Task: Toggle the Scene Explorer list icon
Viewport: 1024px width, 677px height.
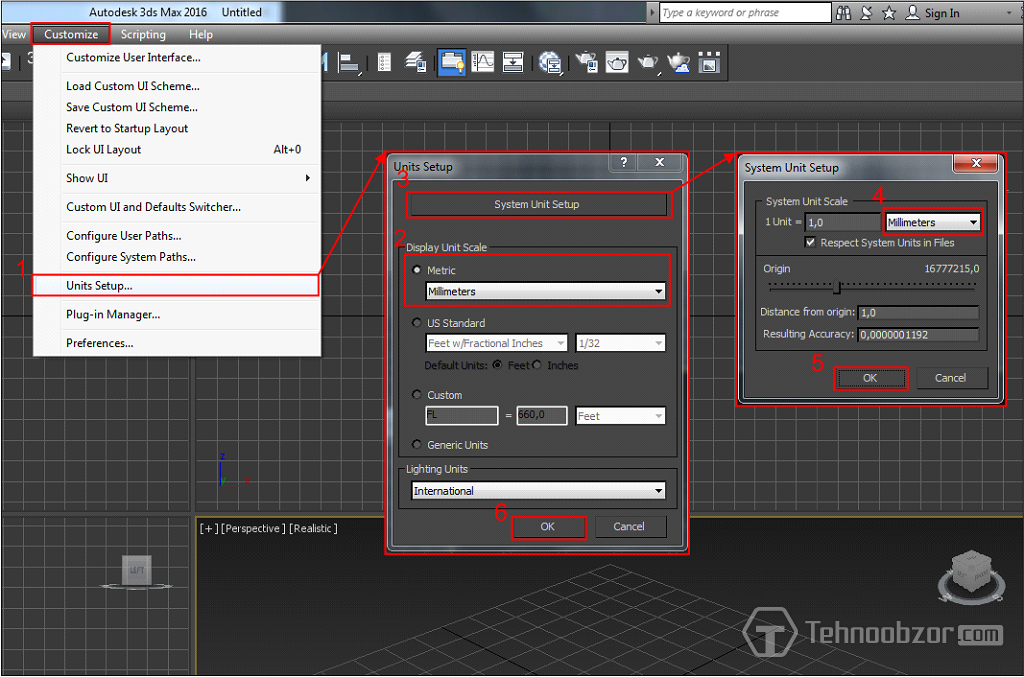Action: tap(384, 63)
